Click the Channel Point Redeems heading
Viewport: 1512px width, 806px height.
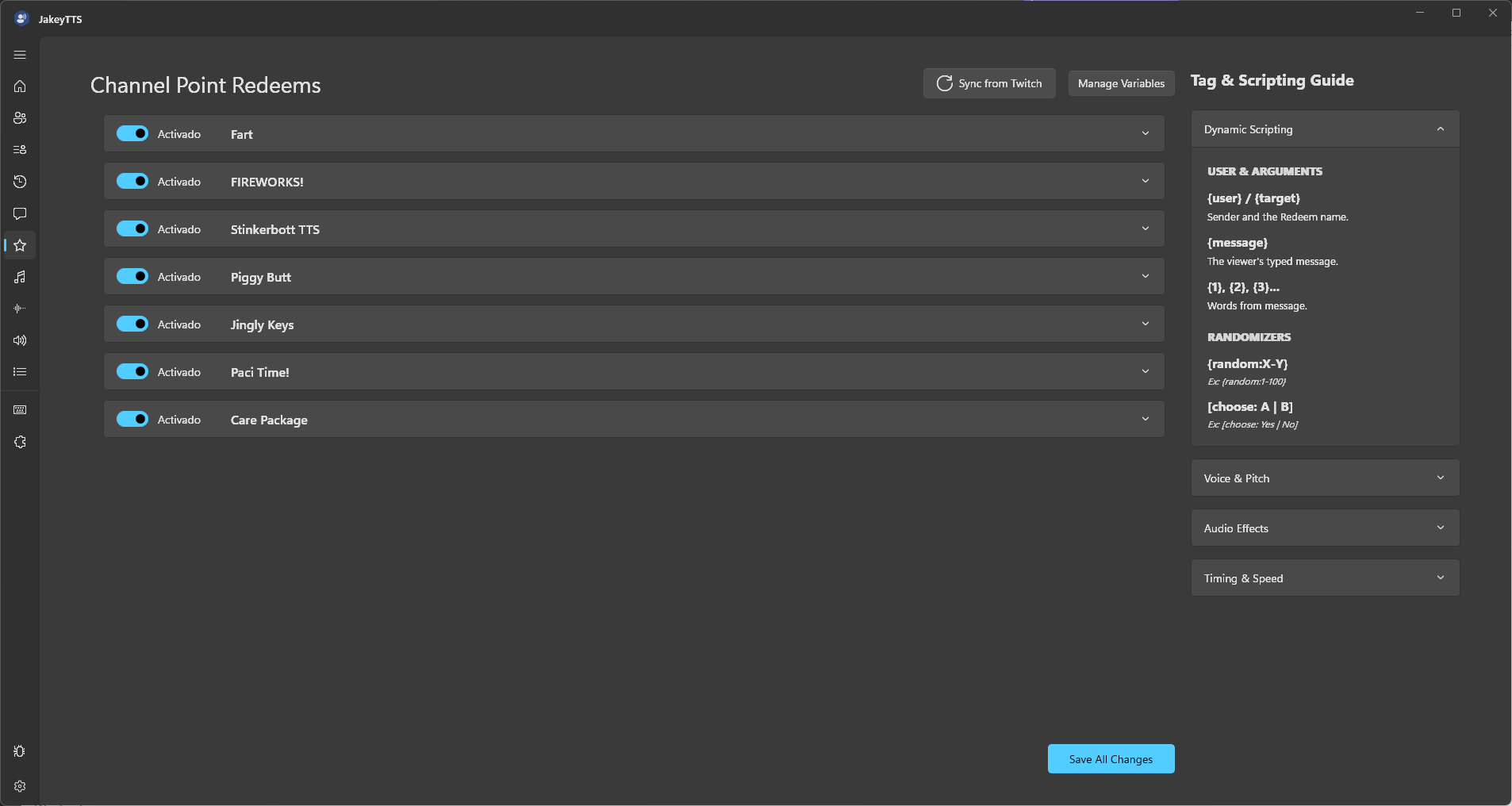(x=205, y=86)
